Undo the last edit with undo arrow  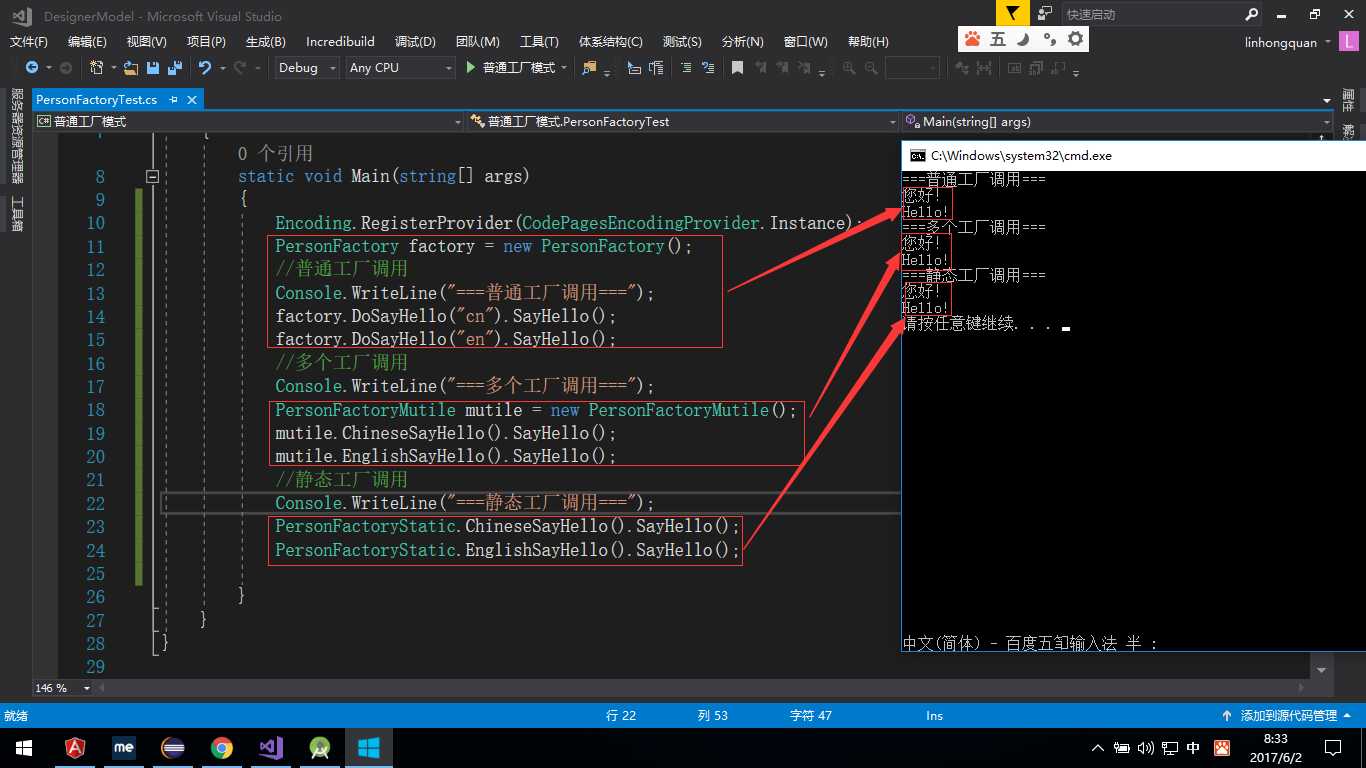pos(205,68)
